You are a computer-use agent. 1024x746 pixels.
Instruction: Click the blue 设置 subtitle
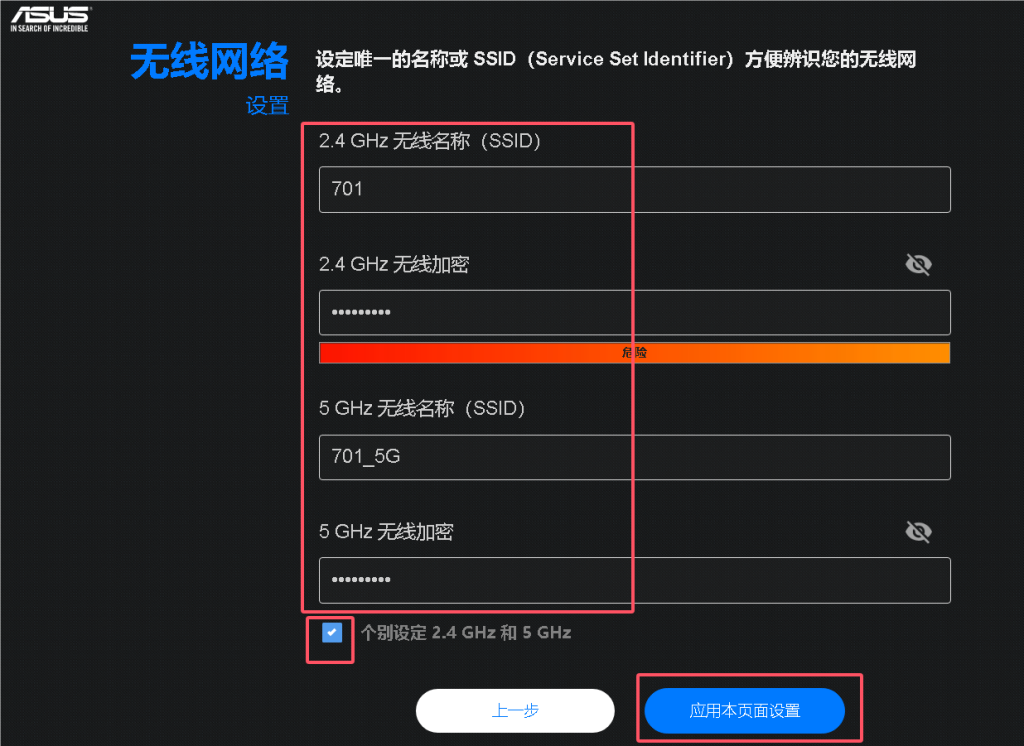(x=267, y=105)
